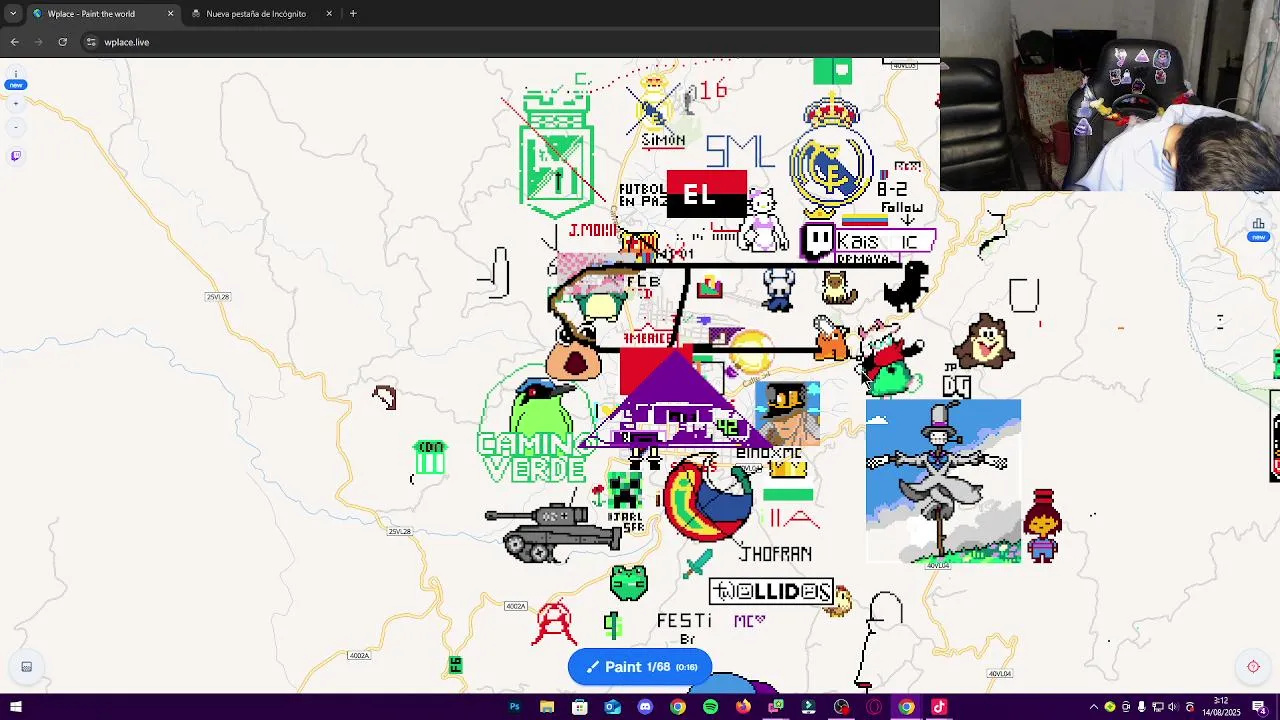Open Spotify from the taskbar

pos(710,707)
